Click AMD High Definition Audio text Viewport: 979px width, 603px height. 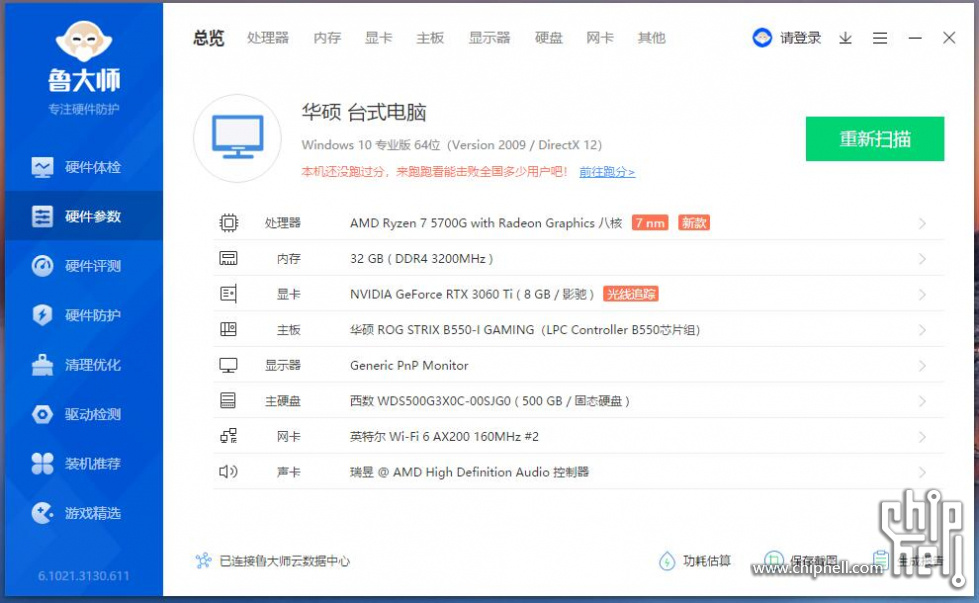[469, 472]
